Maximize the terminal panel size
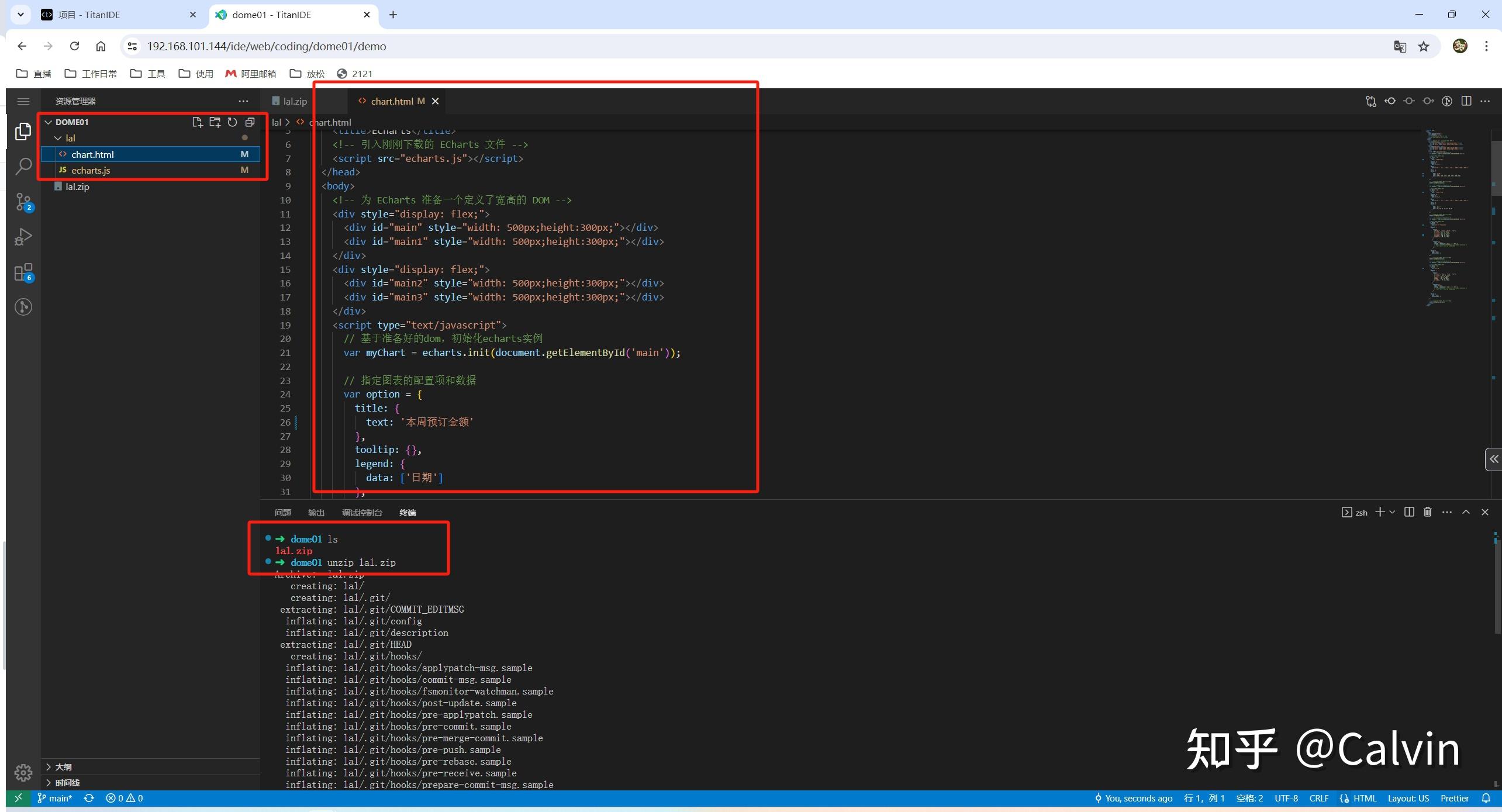Image resolution: width=1502 pixels, height=812 pixels. tap(1466, 512)
